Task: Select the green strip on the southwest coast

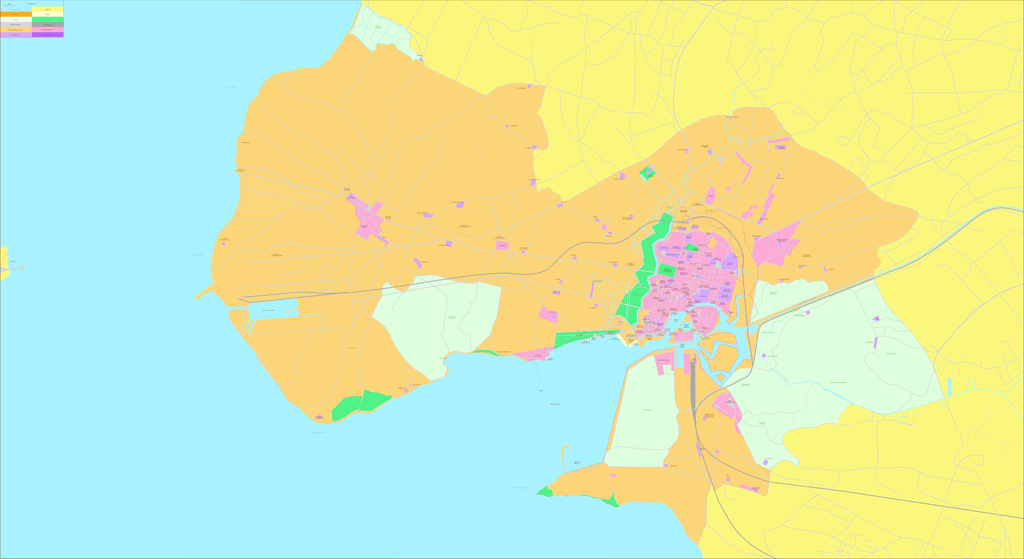Action: (361, 403)
